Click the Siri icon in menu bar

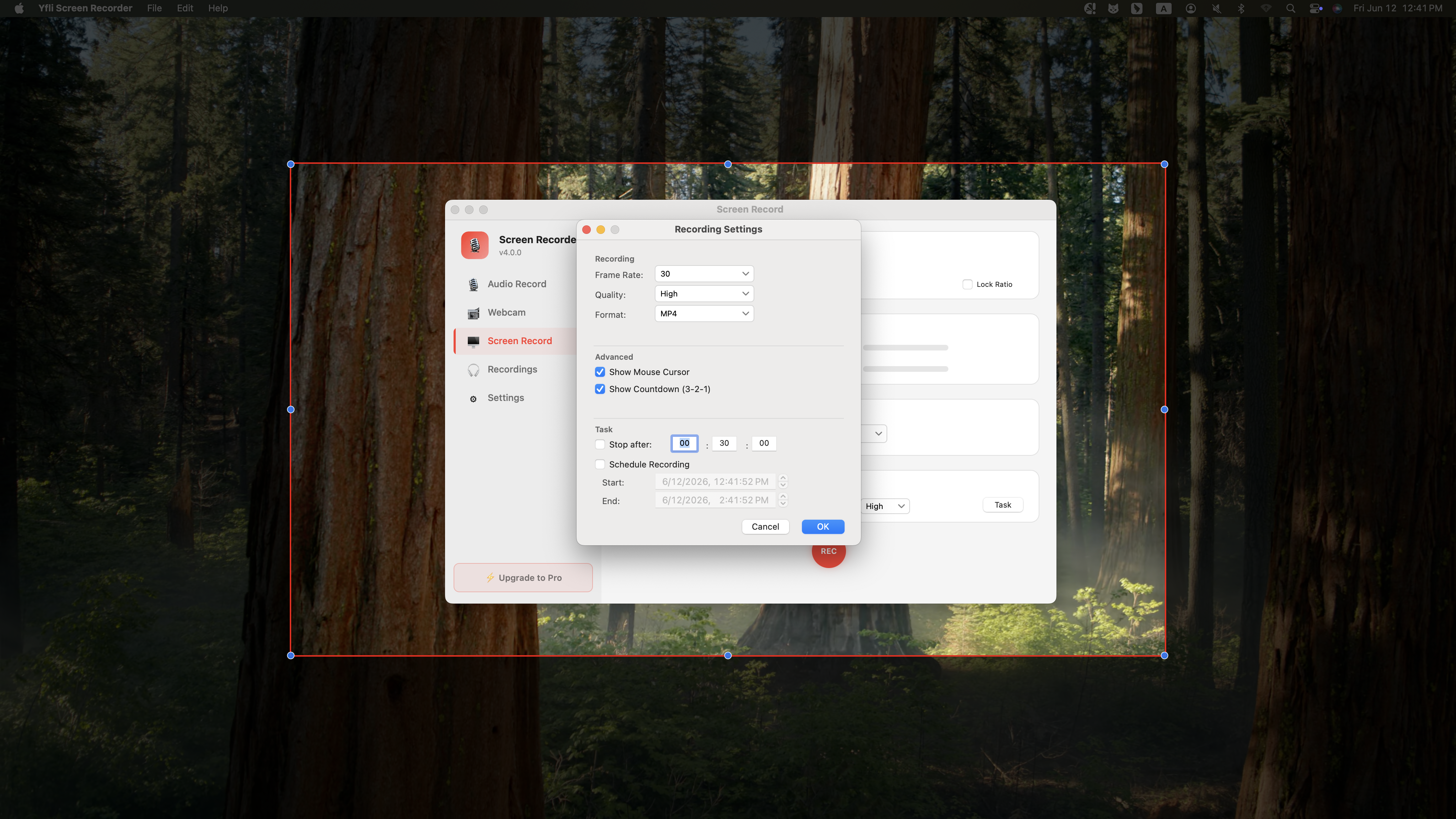point(1337,8)
